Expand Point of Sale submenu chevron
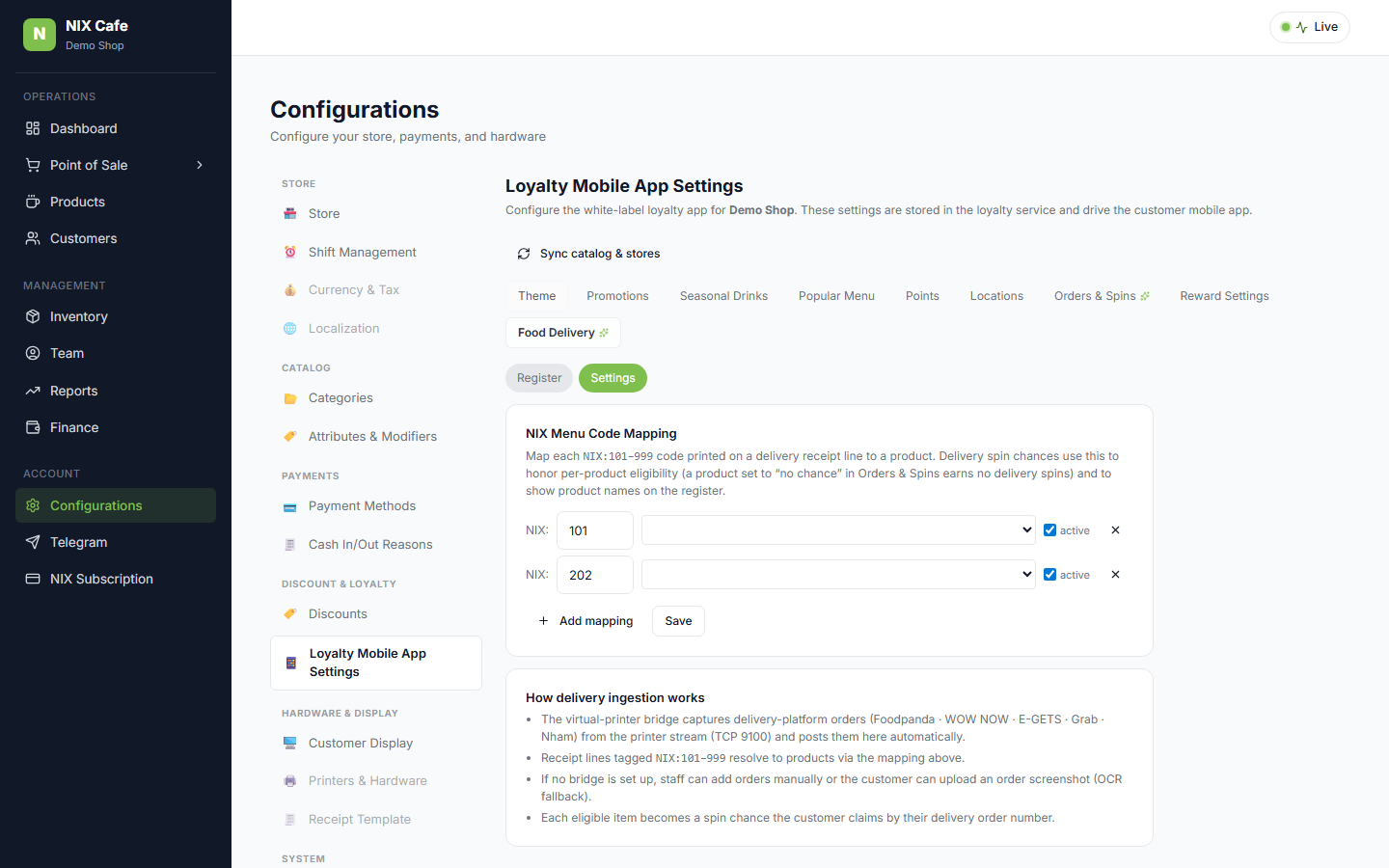 click(200, 165)
